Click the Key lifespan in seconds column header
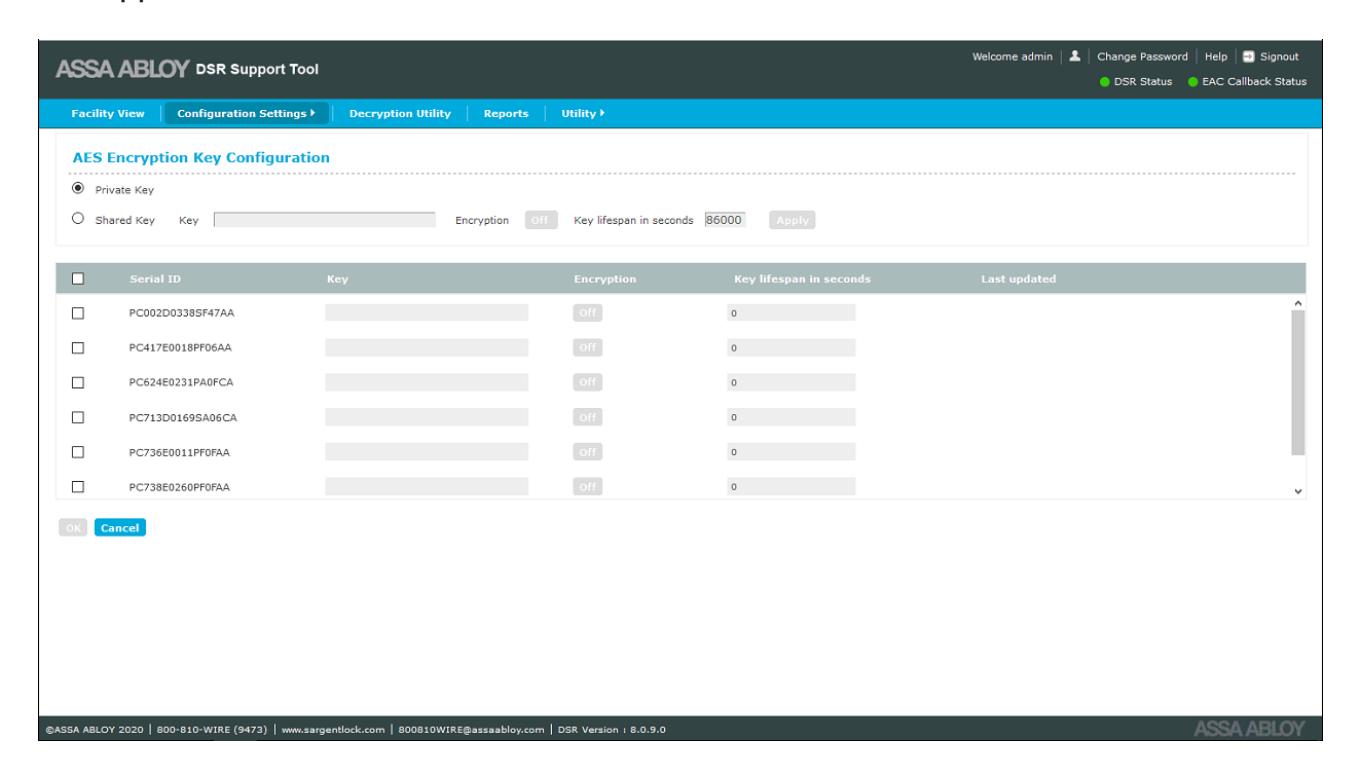 tap(803, 278)
